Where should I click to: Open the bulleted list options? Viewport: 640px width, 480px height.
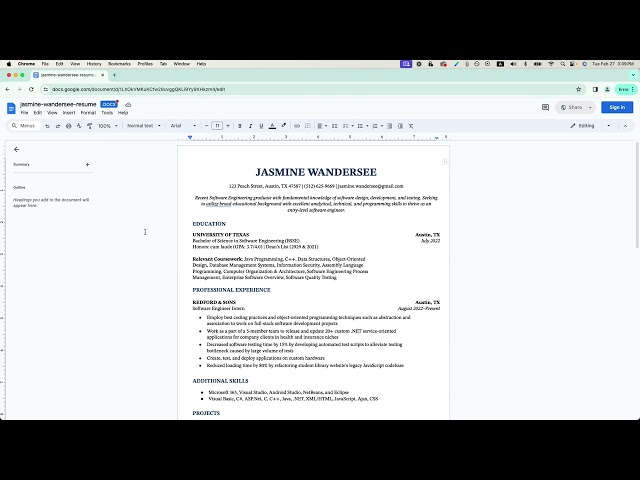(362, 126)
